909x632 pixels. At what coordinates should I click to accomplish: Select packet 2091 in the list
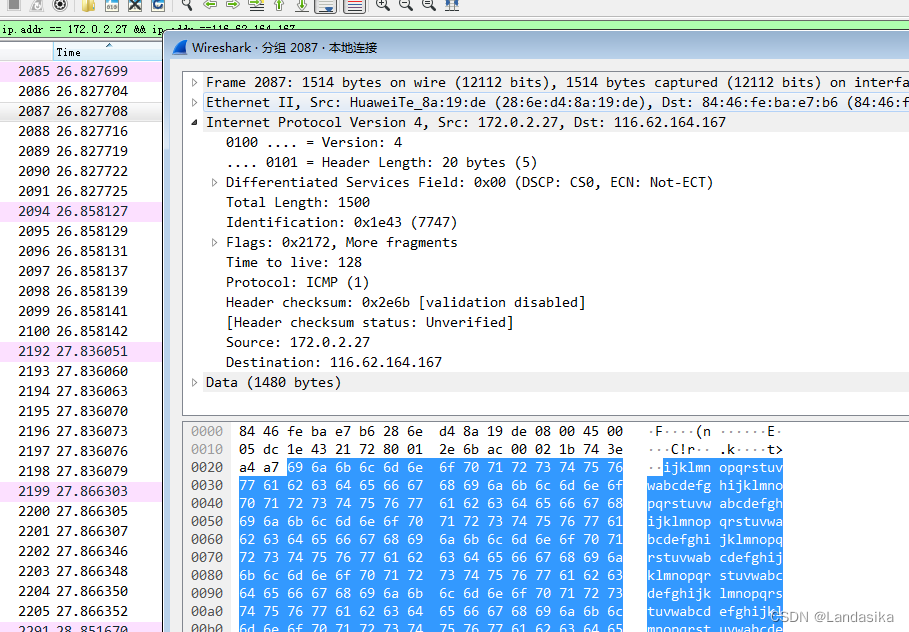click(81, 191)
